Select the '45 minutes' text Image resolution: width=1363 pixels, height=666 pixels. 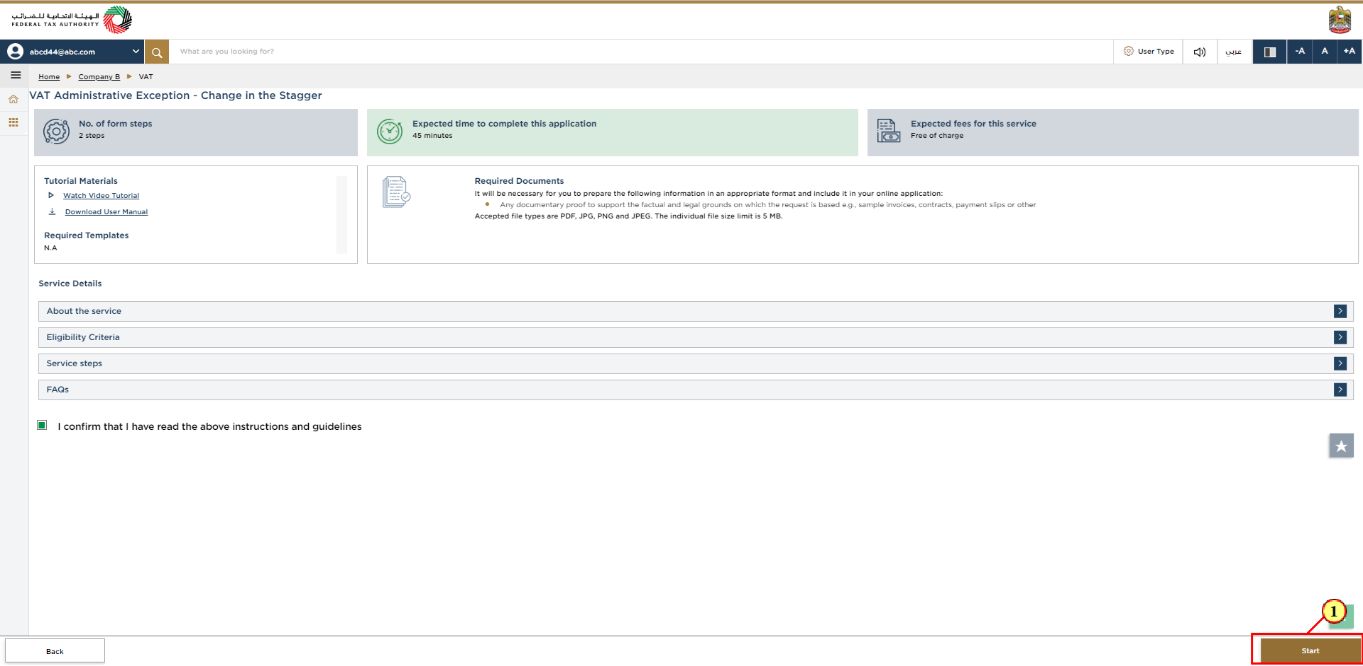point(432,136)
